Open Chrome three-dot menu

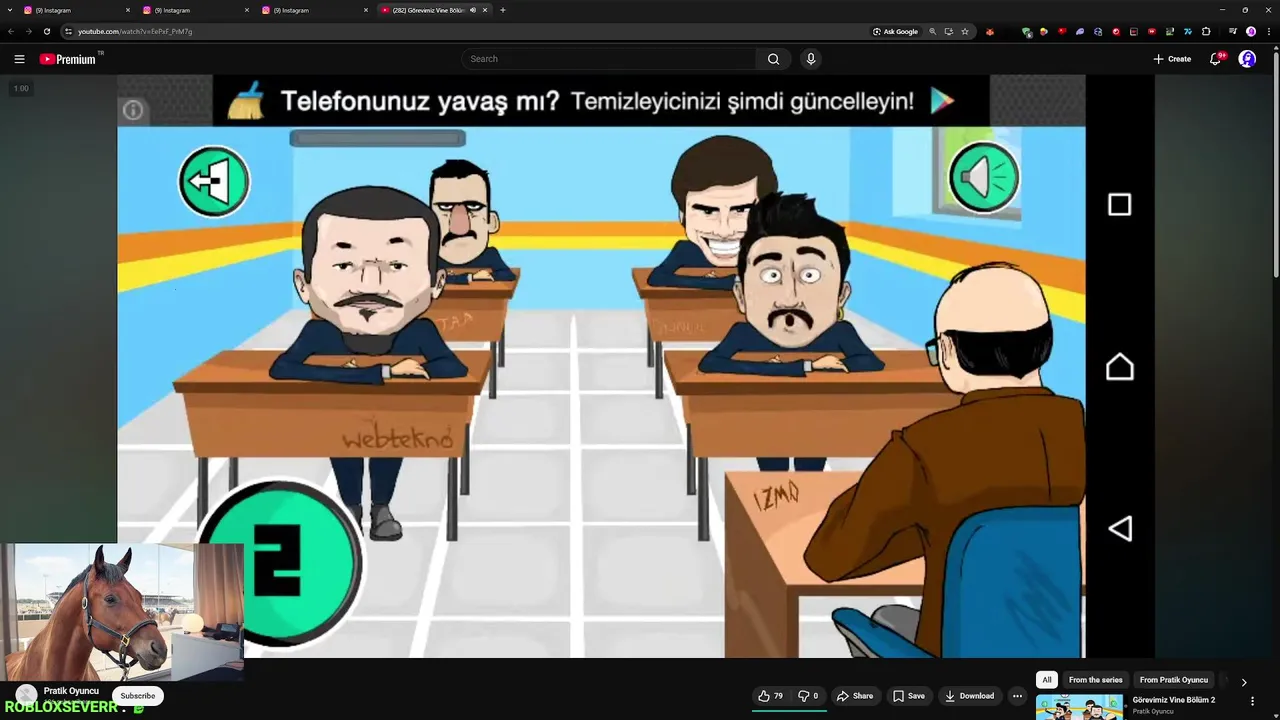[1268, 31]
